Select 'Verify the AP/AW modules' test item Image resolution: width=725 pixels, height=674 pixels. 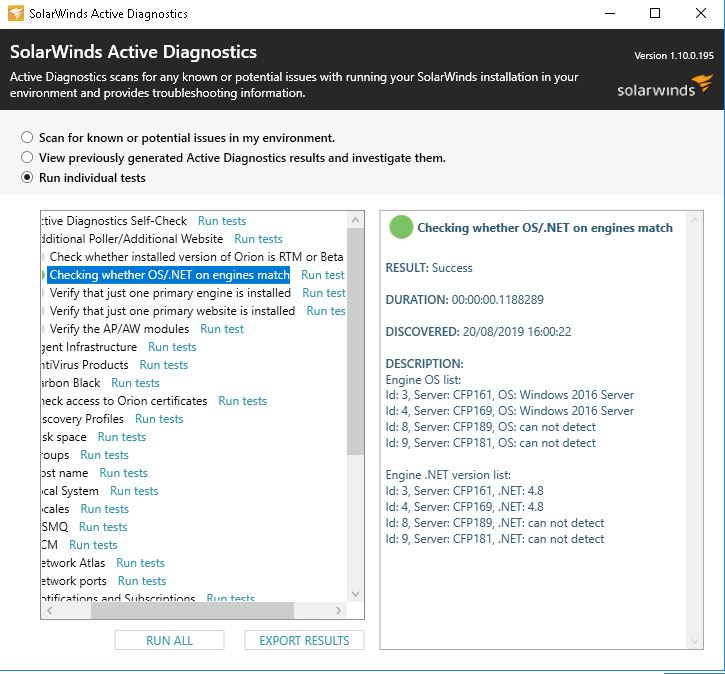(x=119, y=329)
